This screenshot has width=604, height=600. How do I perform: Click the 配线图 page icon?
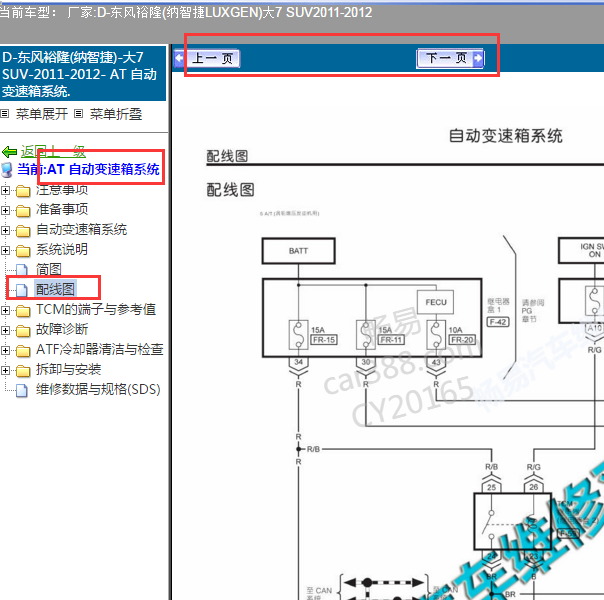coord(22,290)
